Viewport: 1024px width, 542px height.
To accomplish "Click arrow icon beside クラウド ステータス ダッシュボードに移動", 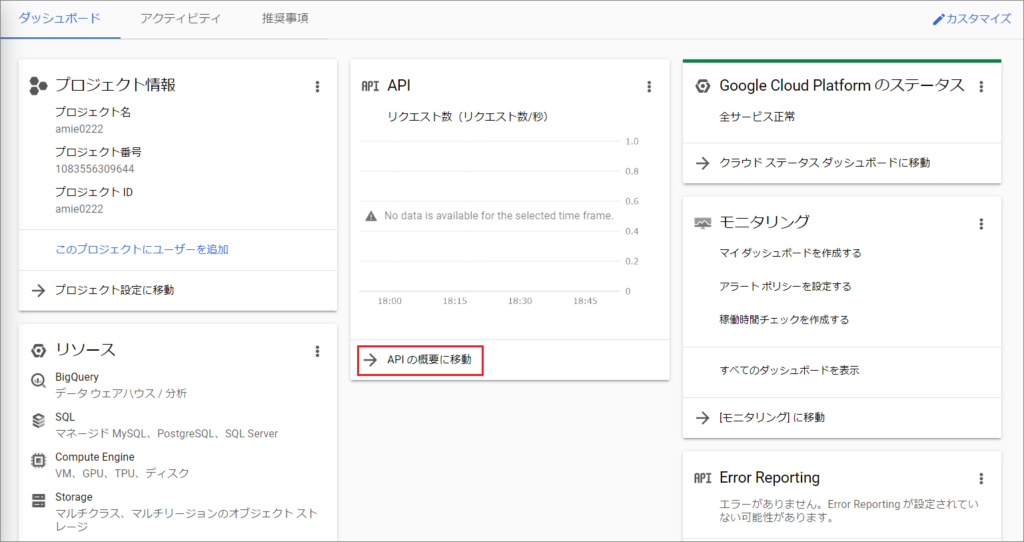I will tap(702, 163).
